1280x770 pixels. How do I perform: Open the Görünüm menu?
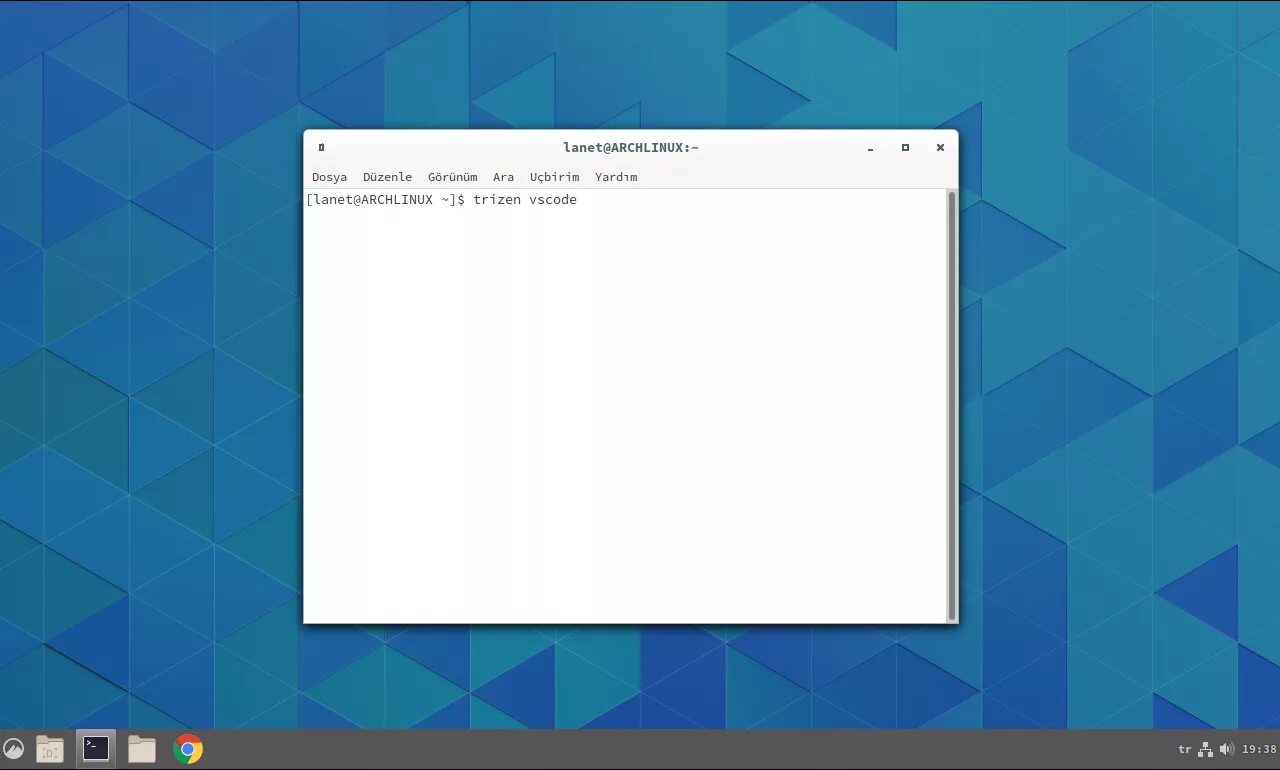tap(452, 177)
